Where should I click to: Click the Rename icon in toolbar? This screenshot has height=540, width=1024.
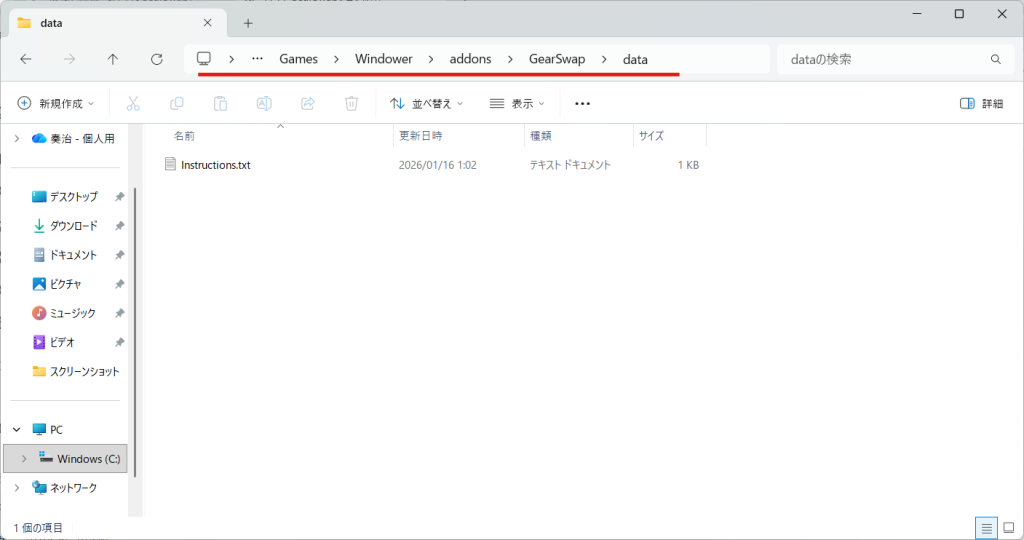pos(264,103)
